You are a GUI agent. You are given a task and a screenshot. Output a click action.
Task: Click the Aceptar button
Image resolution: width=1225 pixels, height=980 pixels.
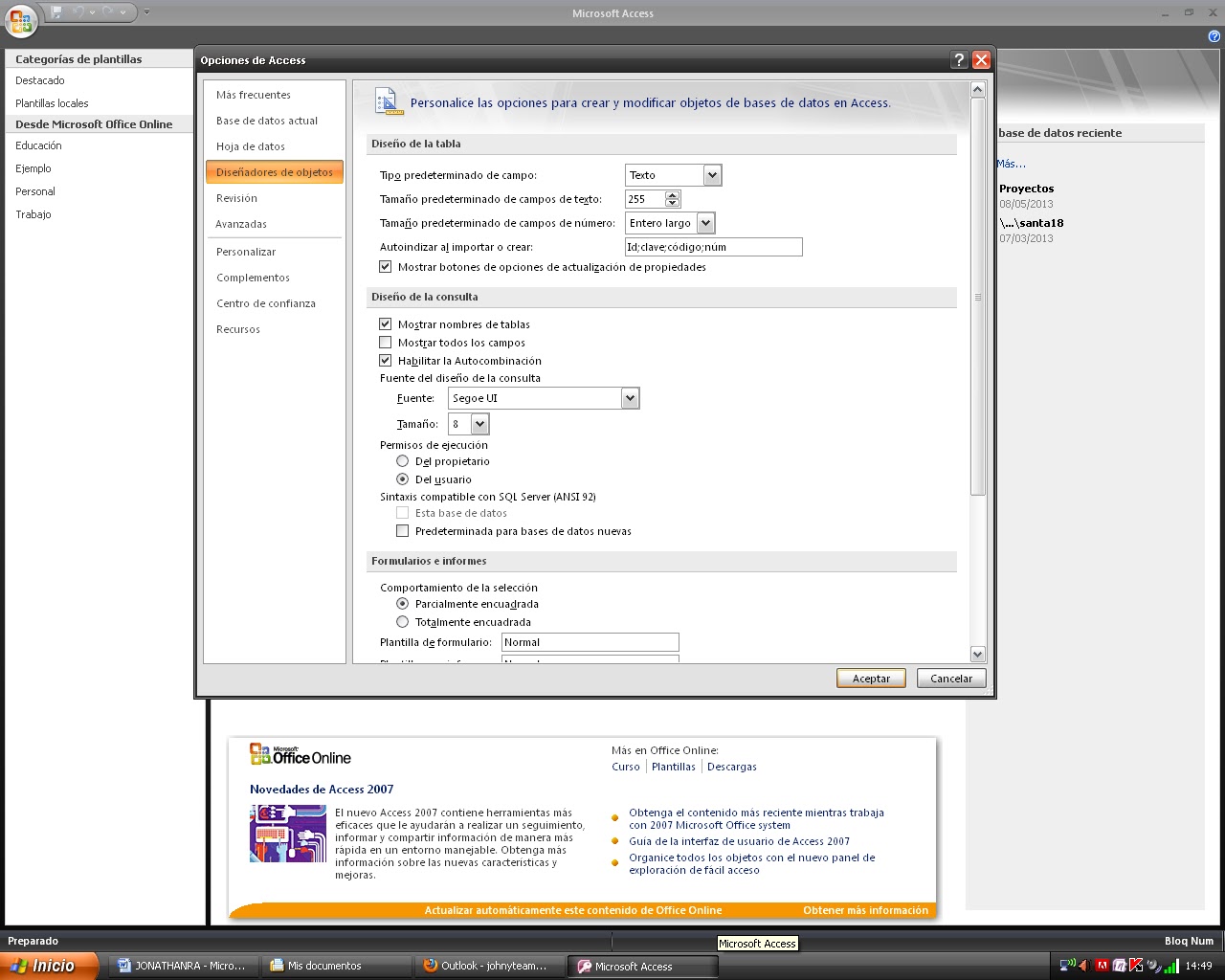click(871, 679)
